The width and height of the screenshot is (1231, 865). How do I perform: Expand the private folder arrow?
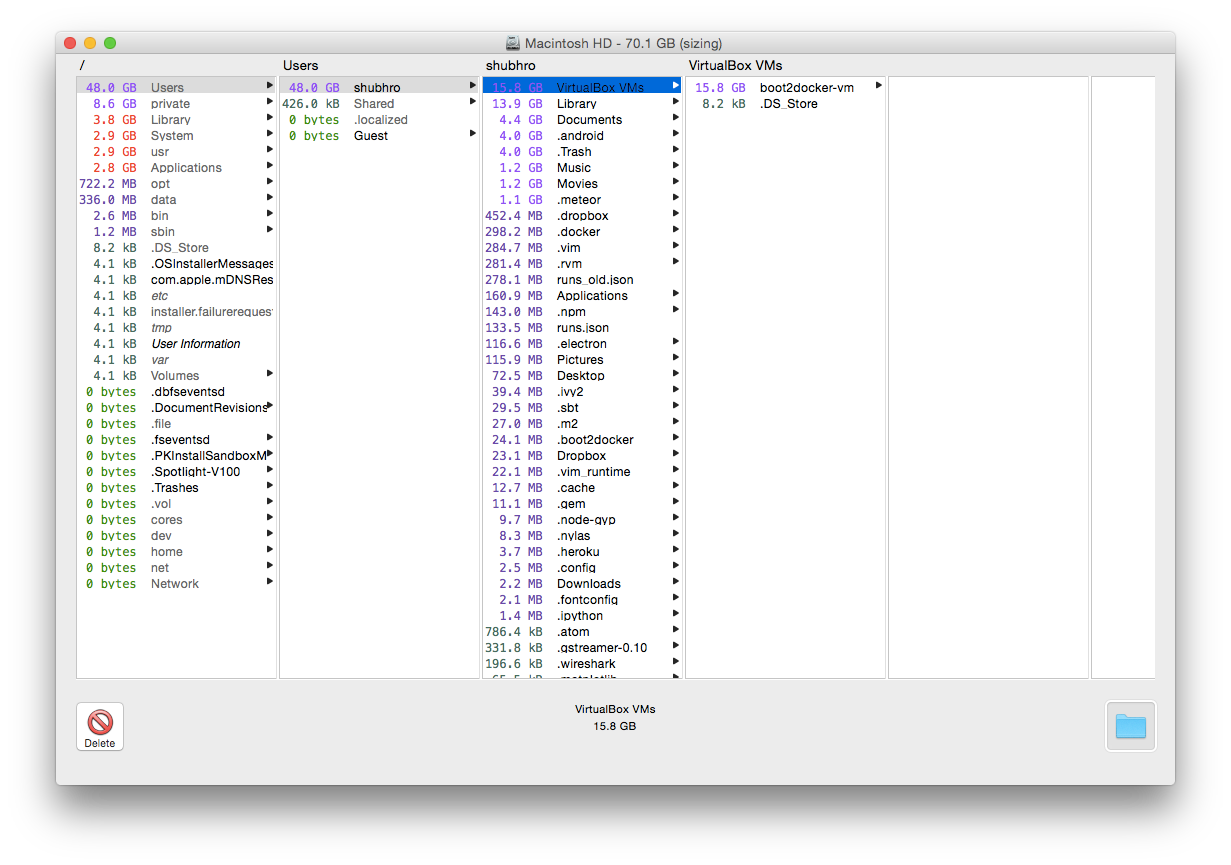click(270, 103)
